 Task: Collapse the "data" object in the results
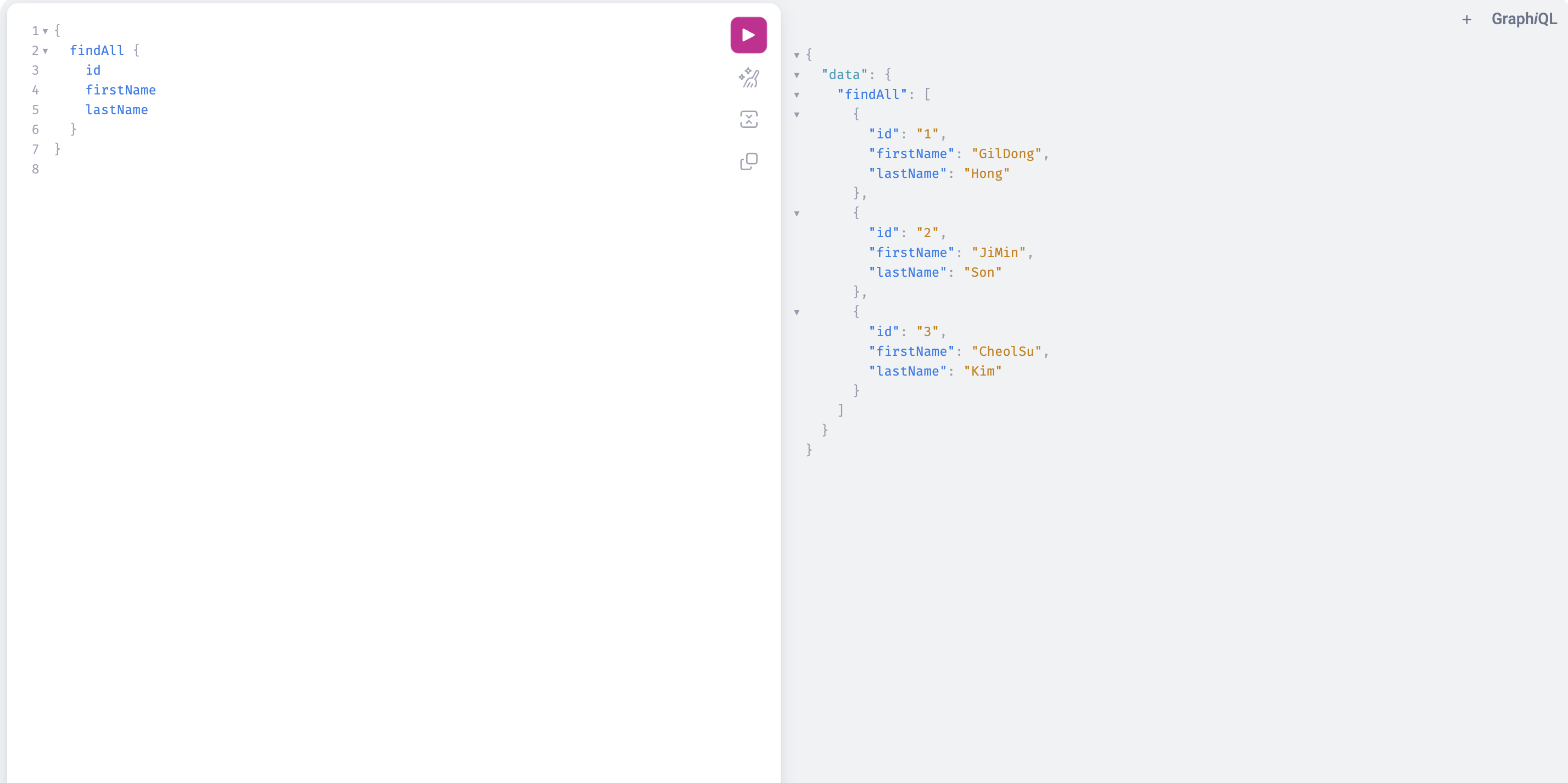click(x=798, y=74)
